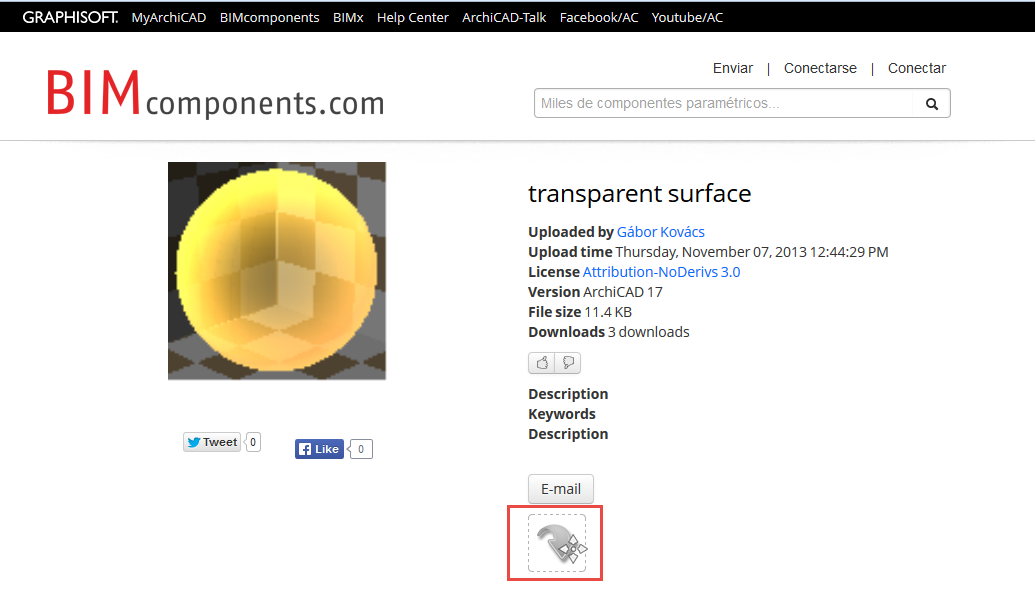Open uploader Gábor Kovács profile
The height and width of the screenshot is (609, 1035).
(x=661, y=232)
